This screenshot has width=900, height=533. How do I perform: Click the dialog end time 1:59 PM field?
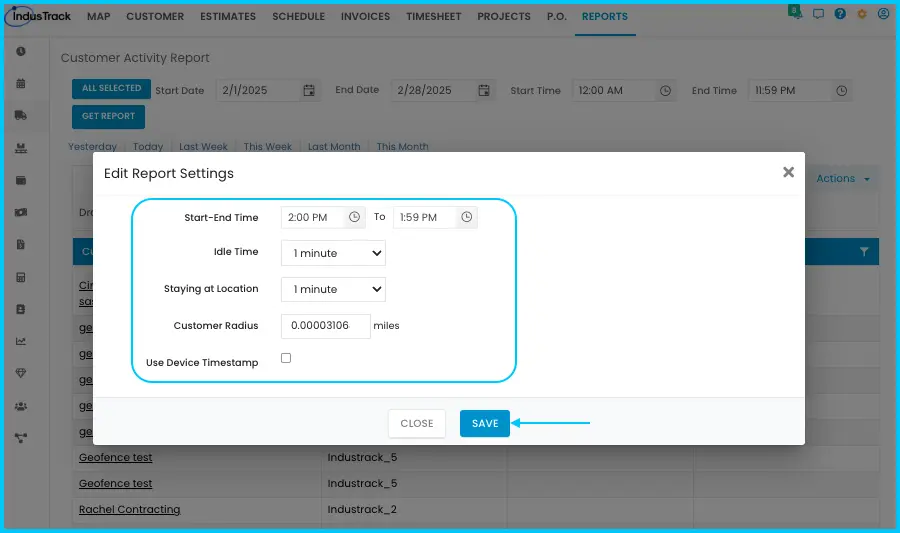point(426,217)
